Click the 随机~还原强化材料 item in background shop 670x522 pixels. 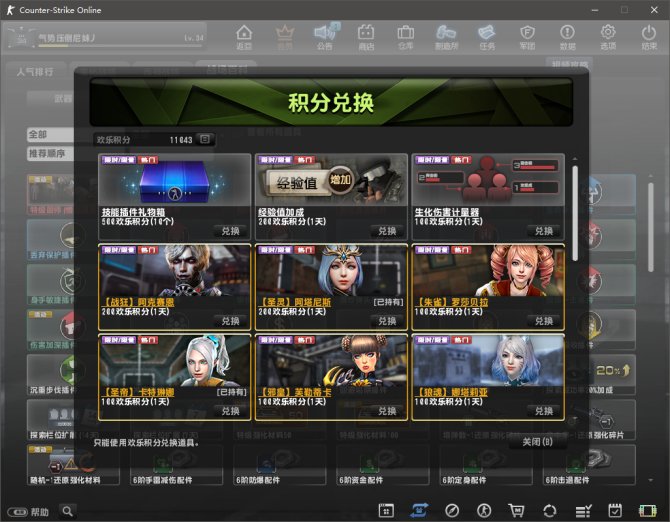[73, 465]
